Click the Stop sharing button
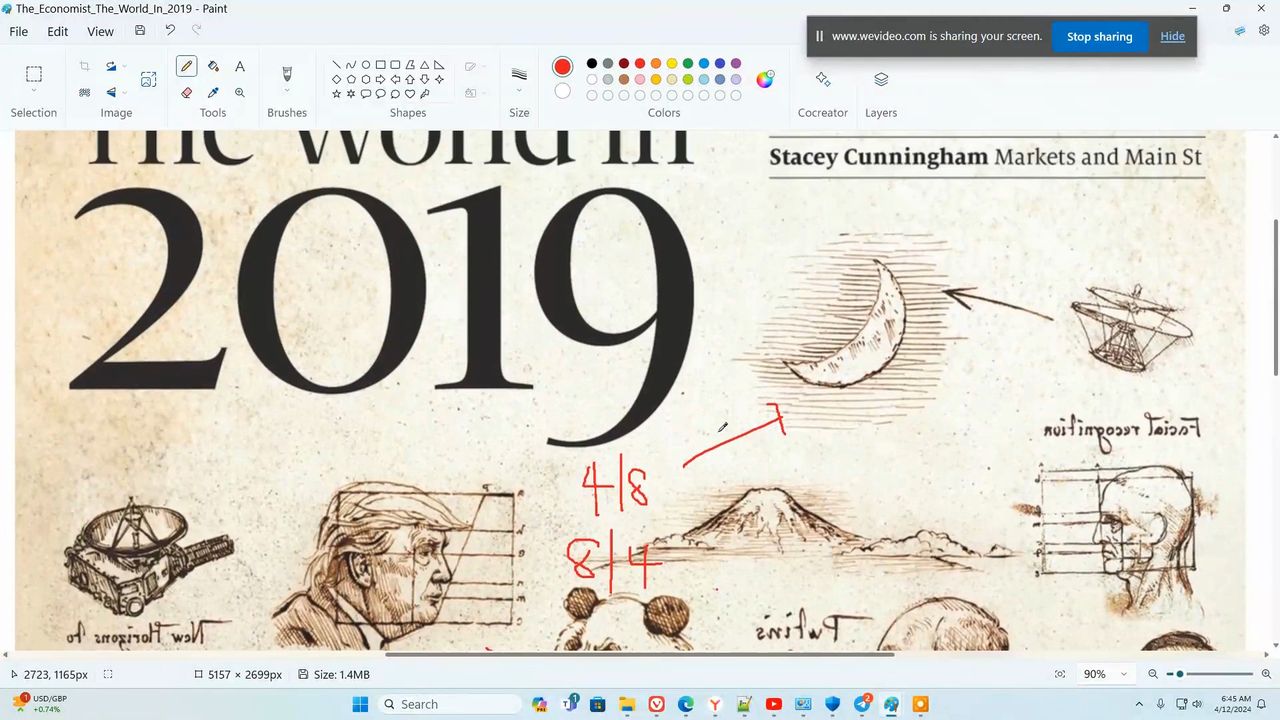Viewport: 1280px width, 720px height. coord(1099,37)
